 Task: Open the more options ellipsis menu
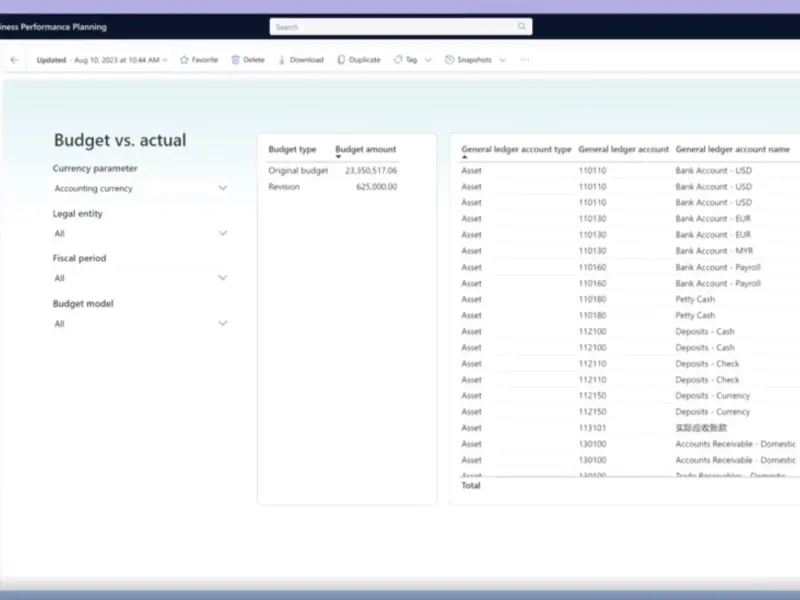[525, 60]
